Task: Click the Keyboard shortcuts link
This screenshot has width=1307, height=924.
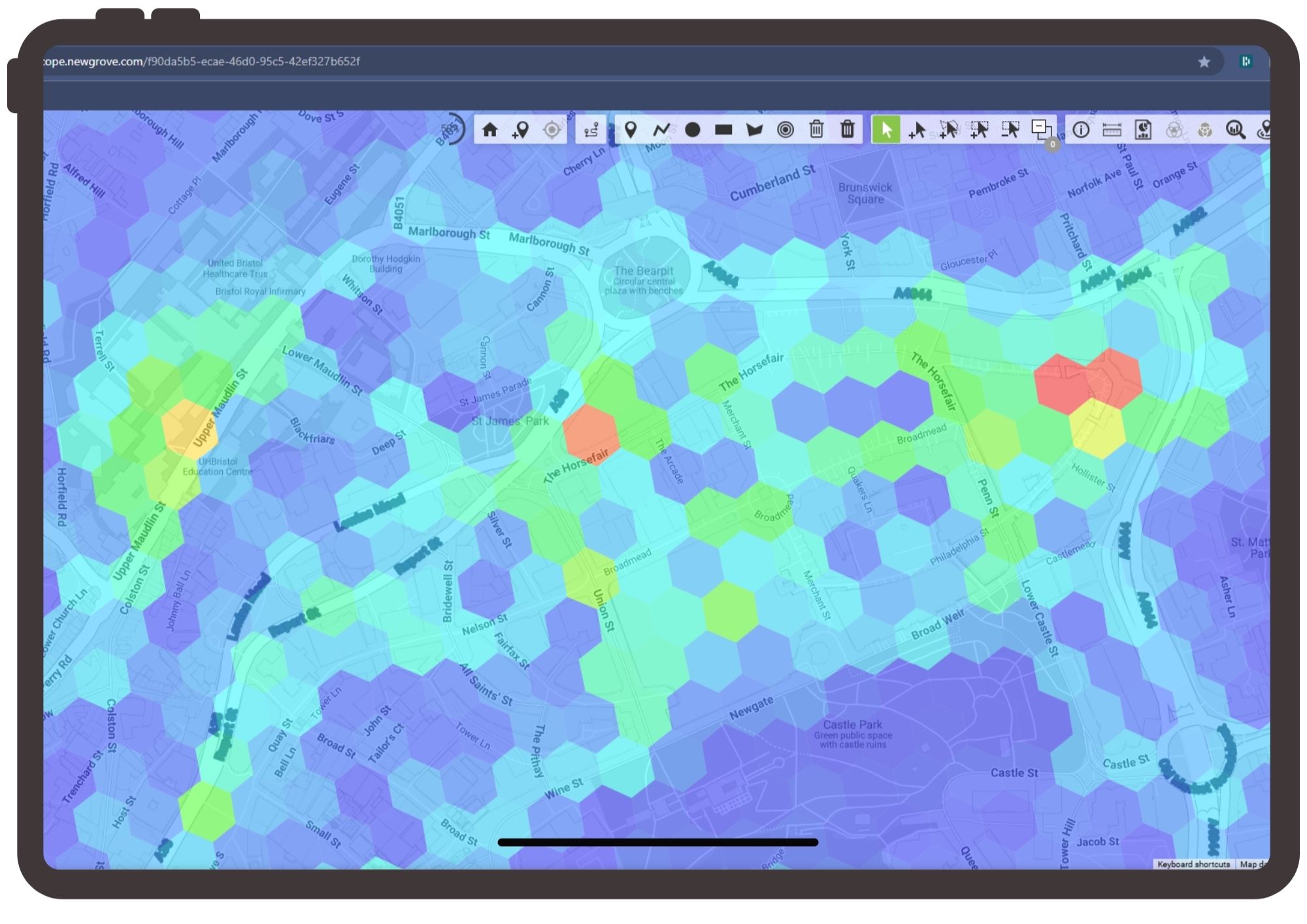Action: pos(1193,864)
